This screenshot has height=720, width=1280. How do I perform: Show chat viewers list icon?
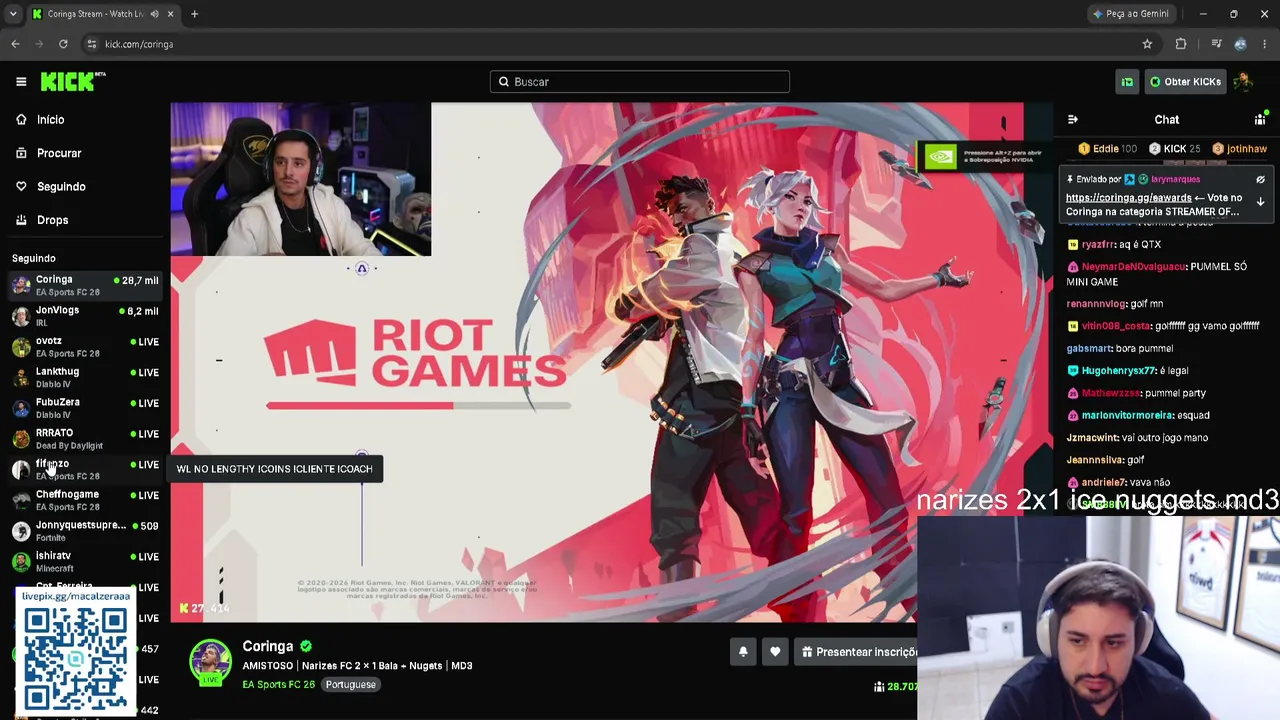(x=1260, y=120)
